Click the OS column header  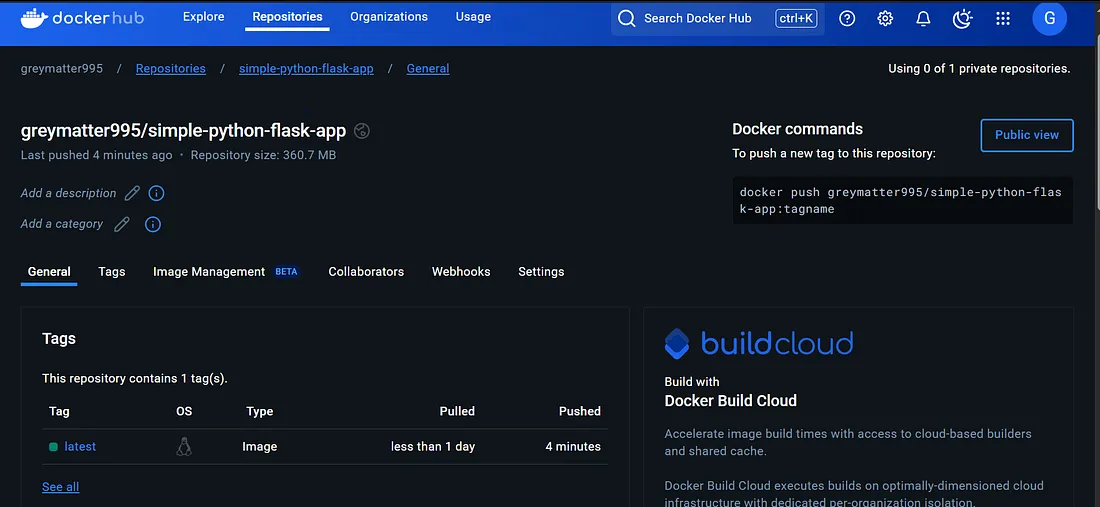pyautogui.click(x=184, y=412)
